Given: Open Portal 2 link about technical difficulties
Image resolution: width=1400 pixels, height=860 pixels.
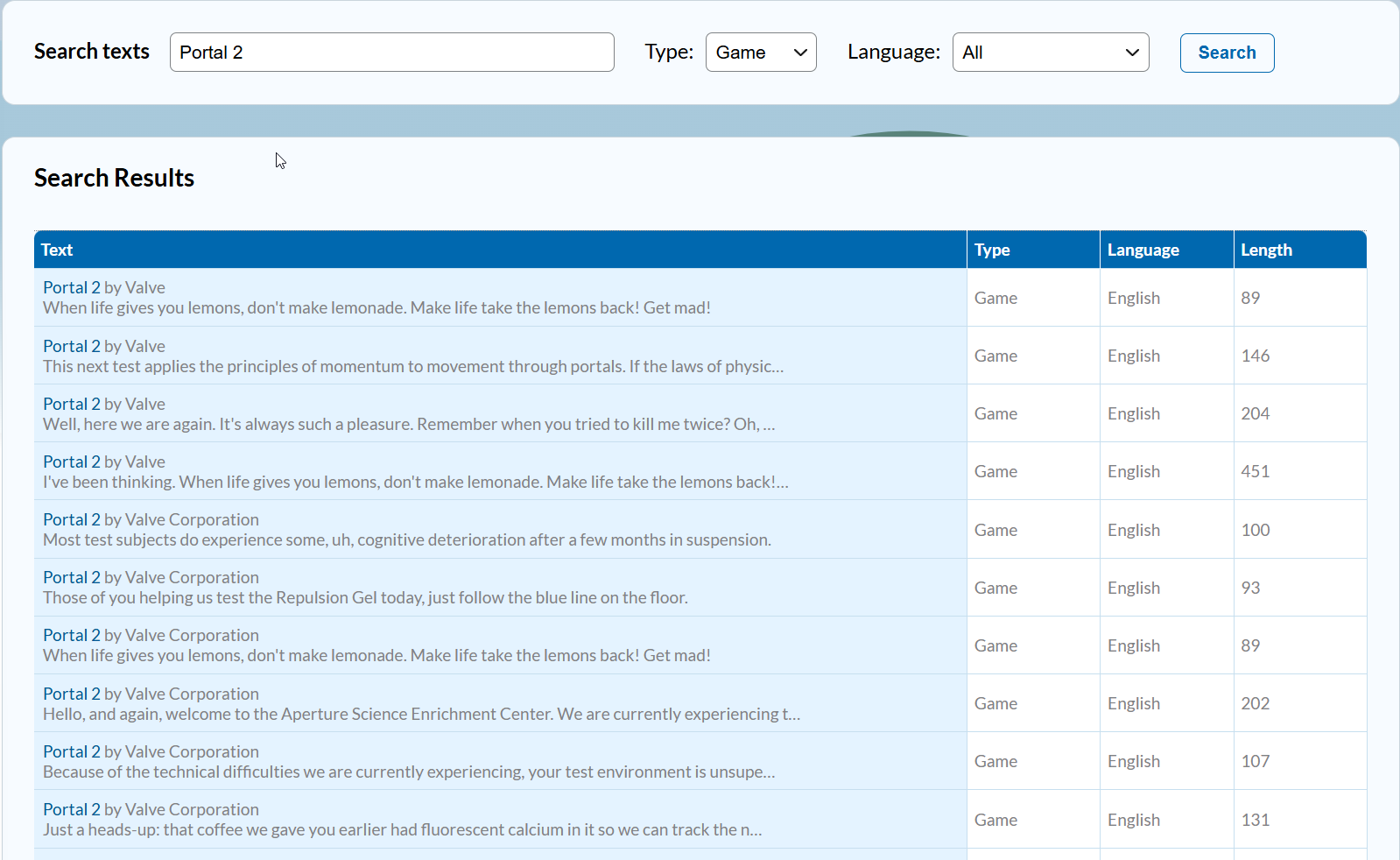Looking at the screenshot, I should click(72, 751).
